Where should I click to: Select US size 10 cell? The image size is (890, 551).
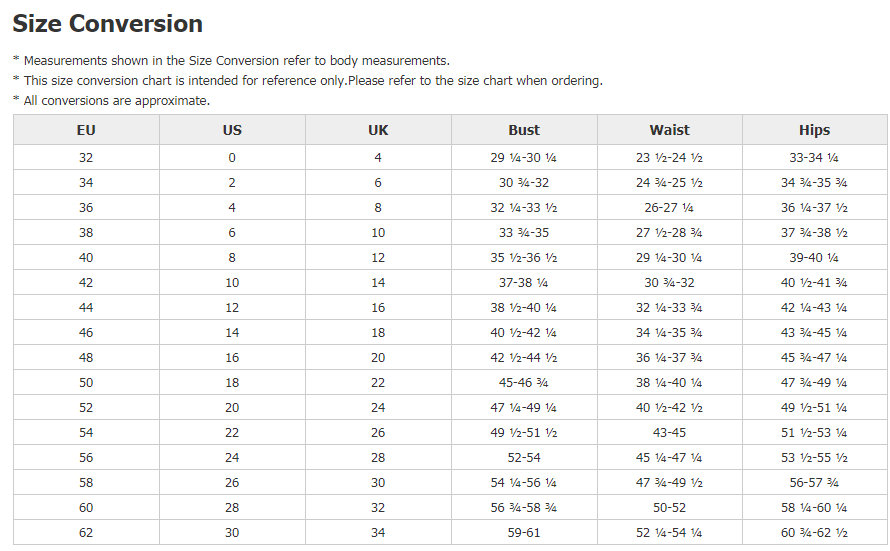coord(232,282)
